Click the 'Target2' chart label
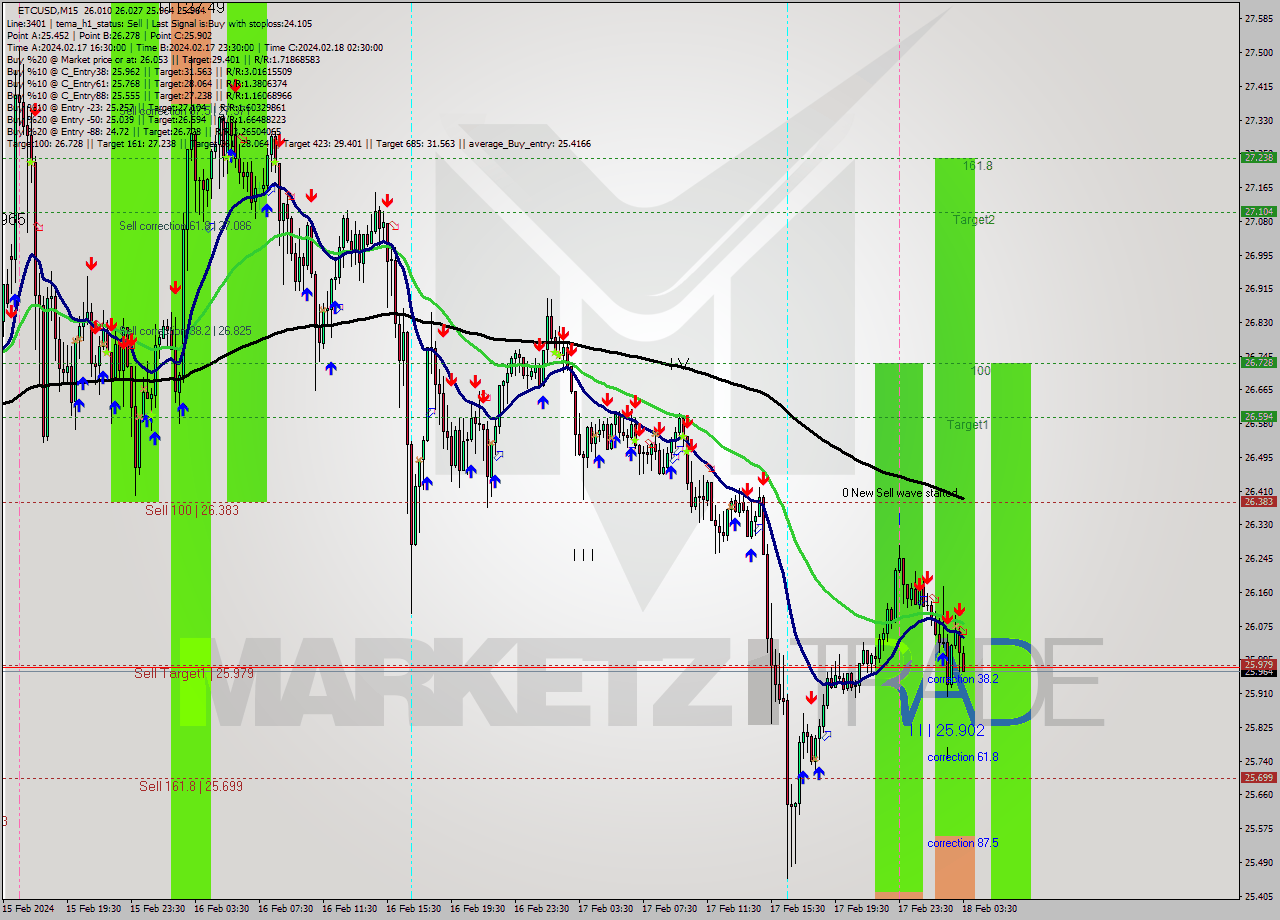Image resolution: width=1280 pixels, height=920 pixels. click(973, 219)
